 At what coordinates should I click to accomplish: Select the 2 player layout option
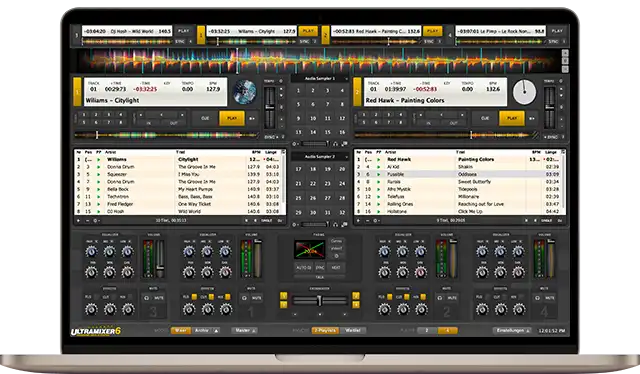pyautogui.click(x=427, y=330)
